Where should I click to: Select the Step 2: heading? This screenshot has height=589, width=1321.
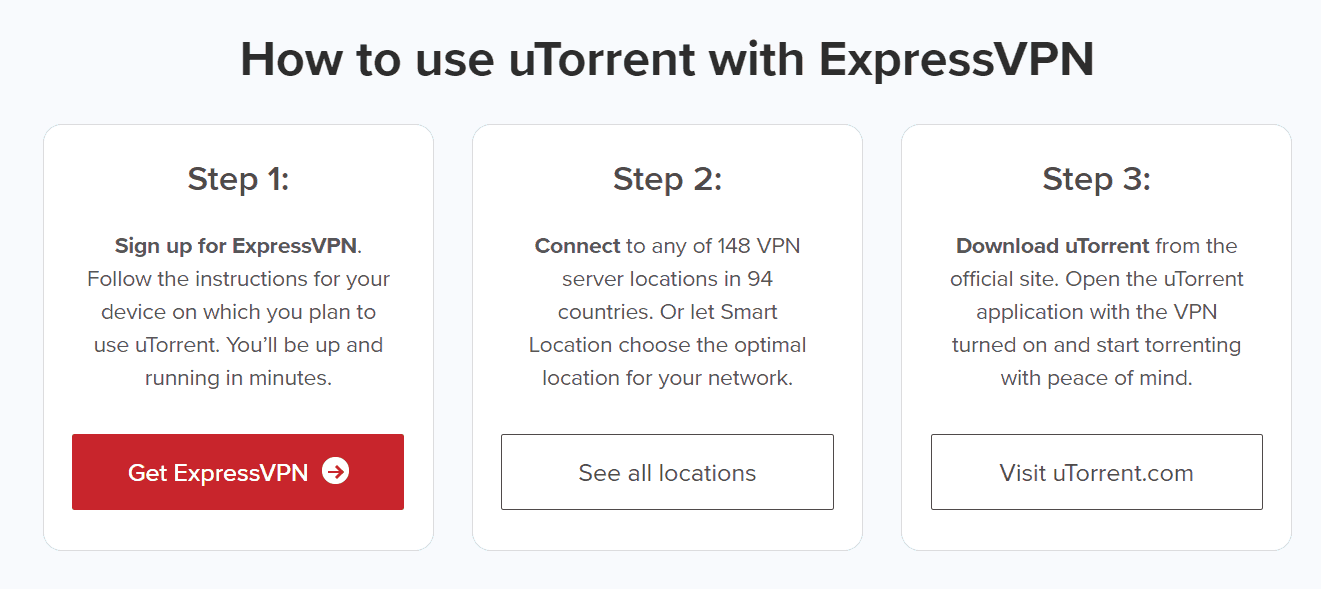click(x=667, y=179)
